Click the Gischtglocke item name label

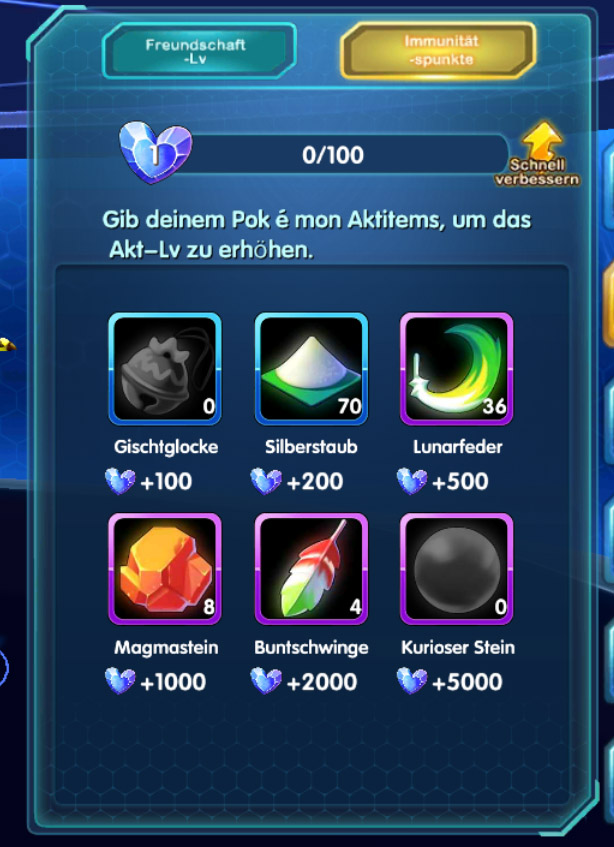pos(166,447)
